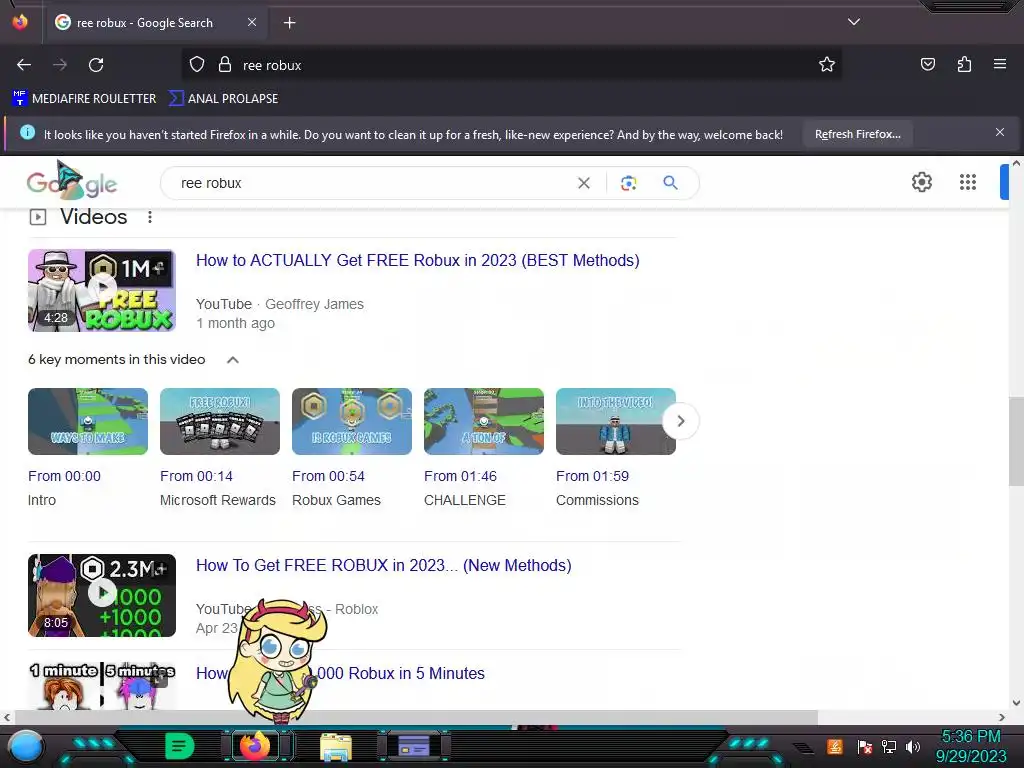Click the site padlock security icon
This screenshot has width=1024, height=768.
coord(225,65)
